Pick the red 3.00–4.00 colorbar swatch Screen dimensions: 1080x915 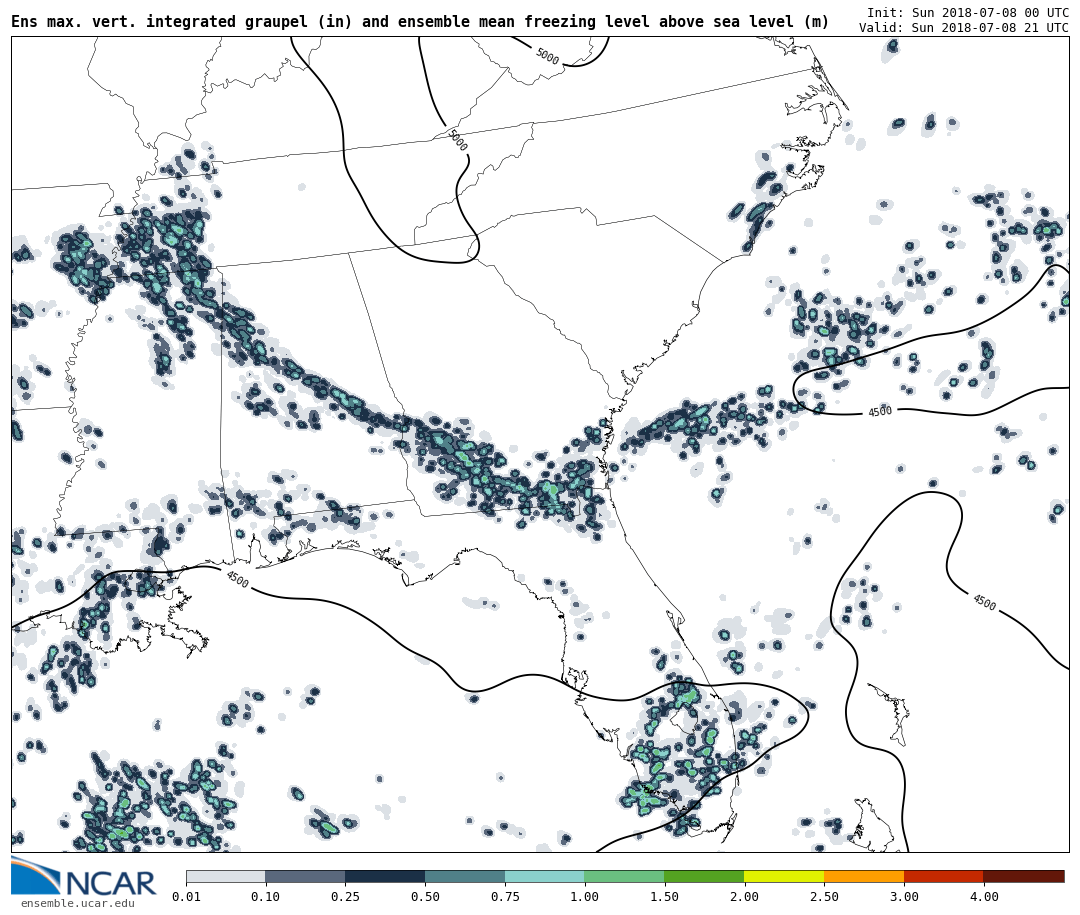pyautogui.click(x=943, y=876)
